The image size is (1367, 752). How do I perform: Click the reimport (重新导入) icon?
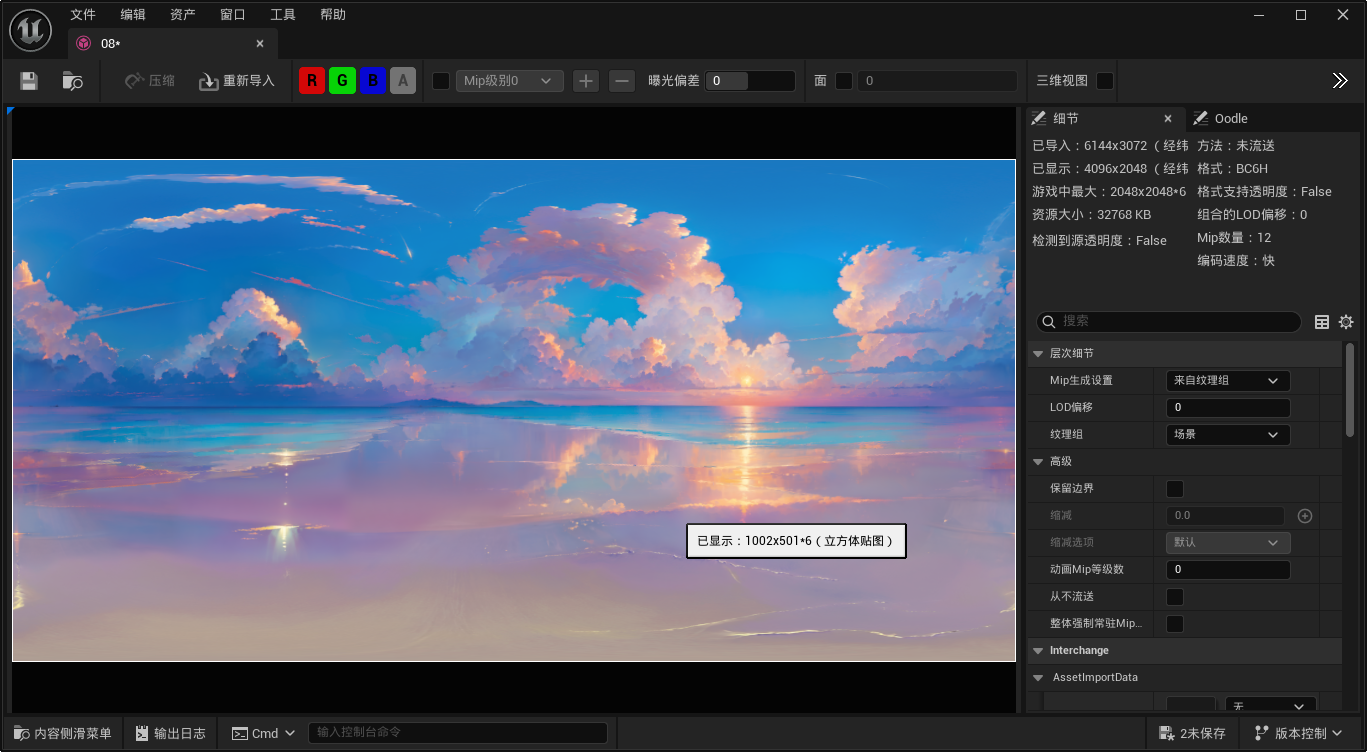pos(208,81)
